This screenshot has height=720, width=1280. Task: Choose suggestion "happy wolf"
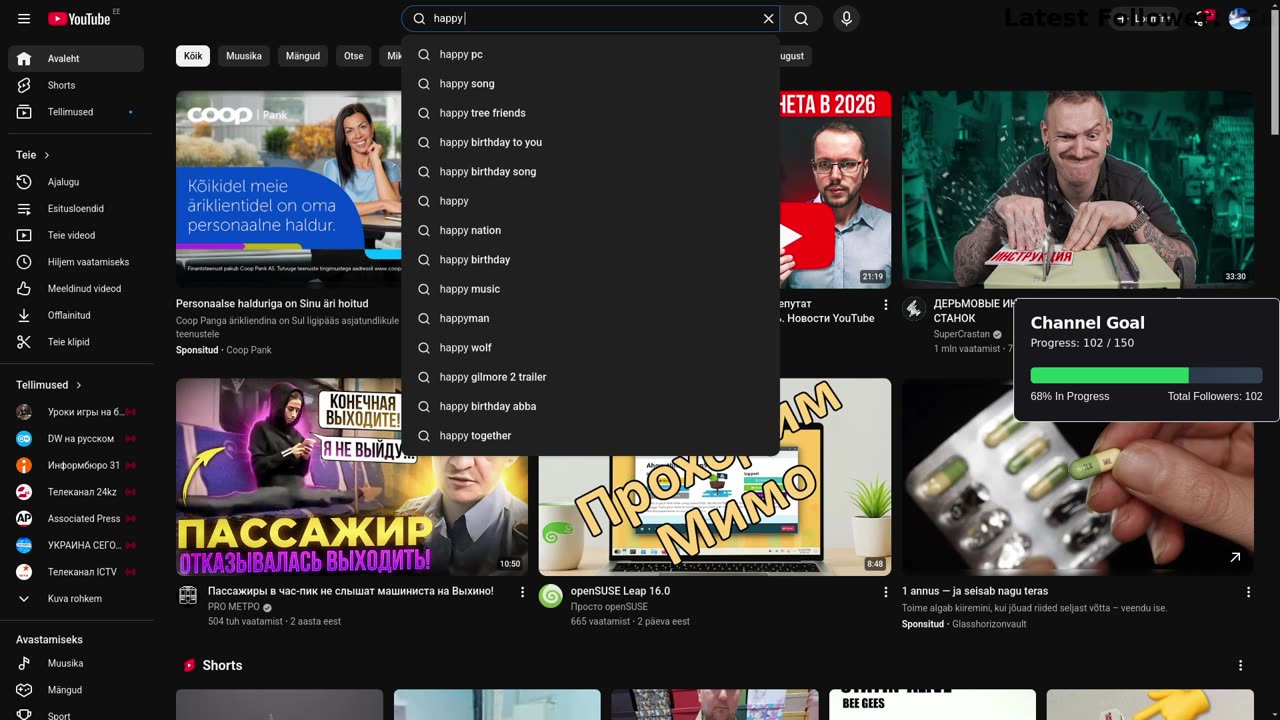tap(591, 348)
